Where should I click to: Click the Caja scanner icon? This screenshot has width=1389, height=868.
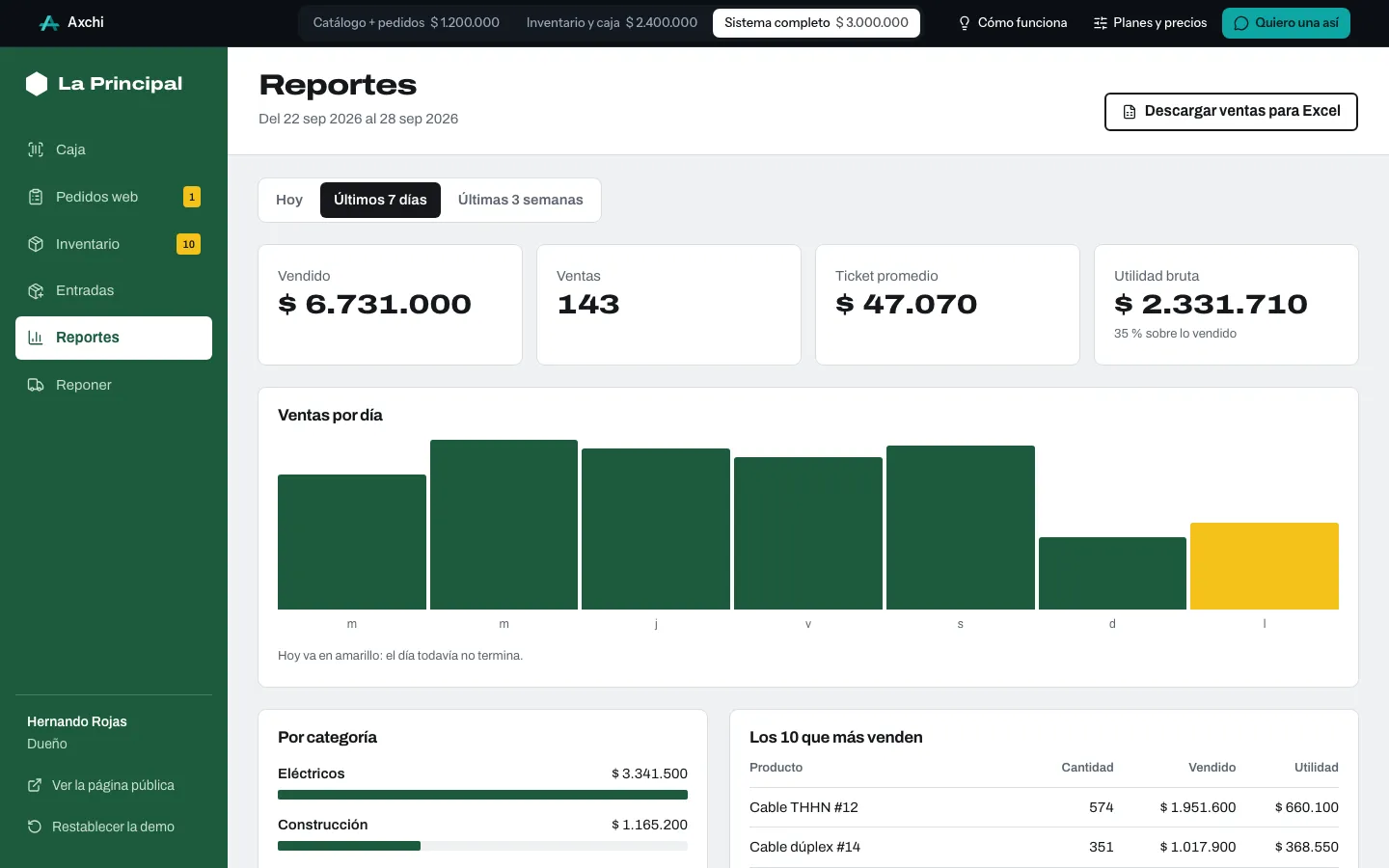[x=36, y=149]
